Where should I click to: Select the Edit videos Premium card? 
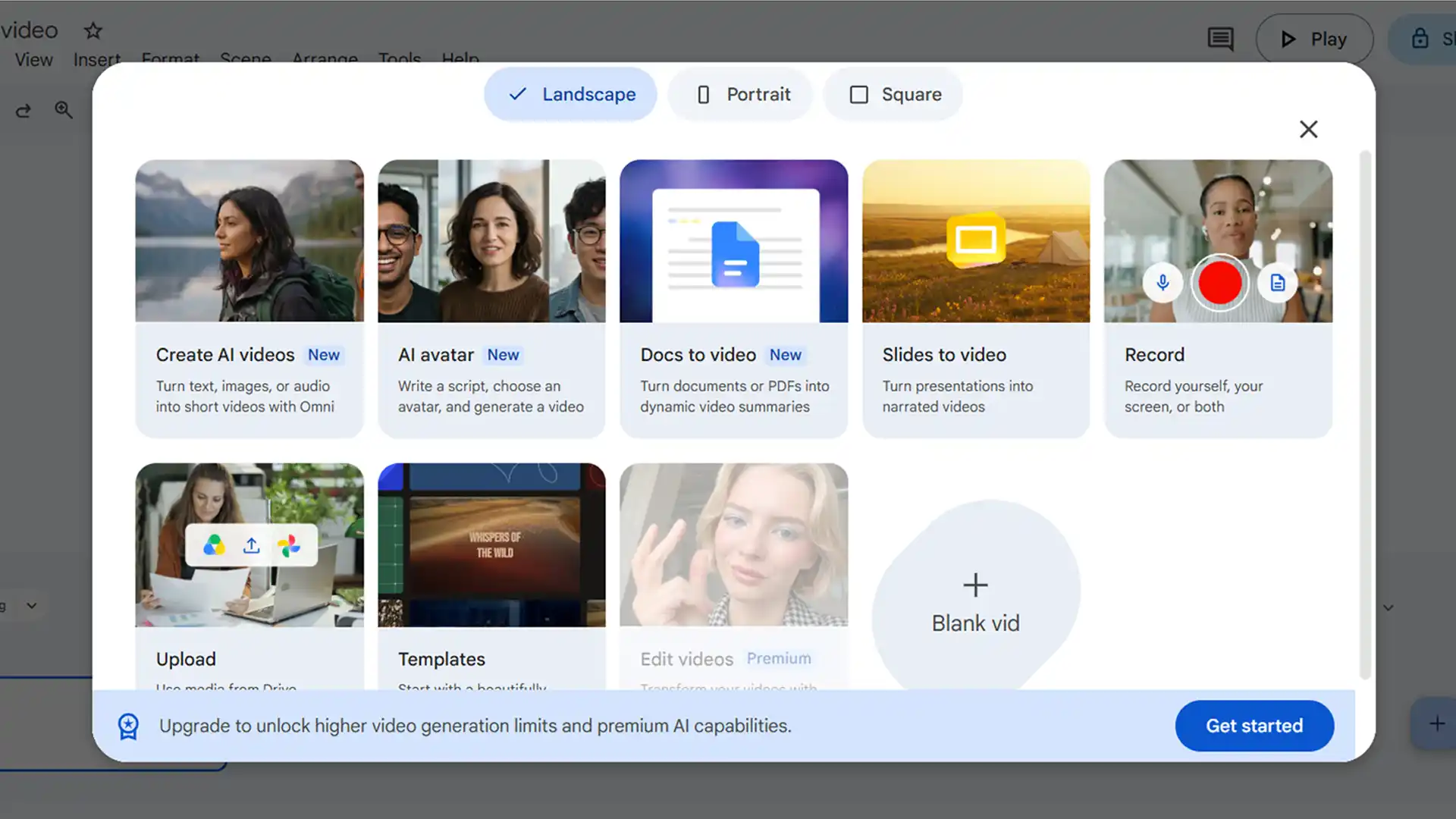[x=733, y=576]
